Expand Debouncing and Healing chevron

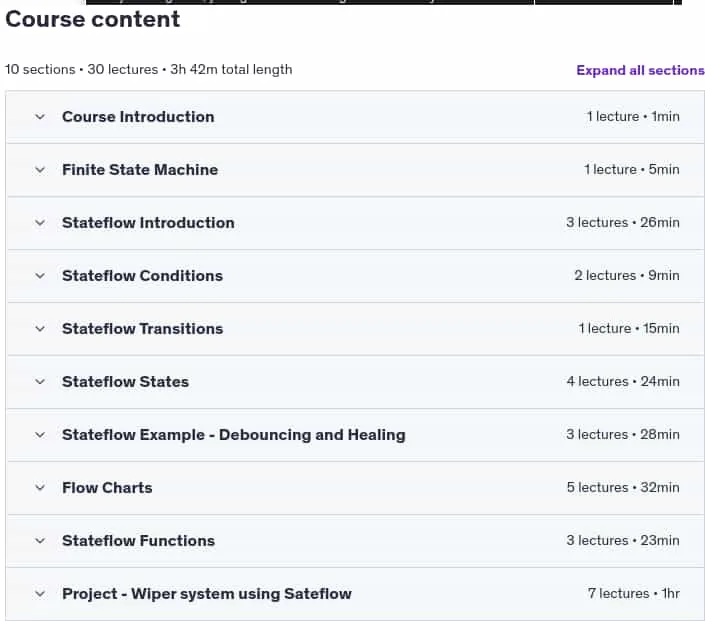coord(40,435)
